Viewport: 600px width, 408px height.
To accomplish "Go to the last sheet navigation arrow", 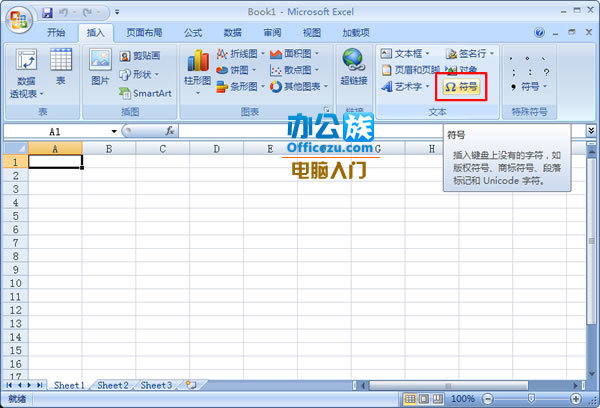I will 40,385.
